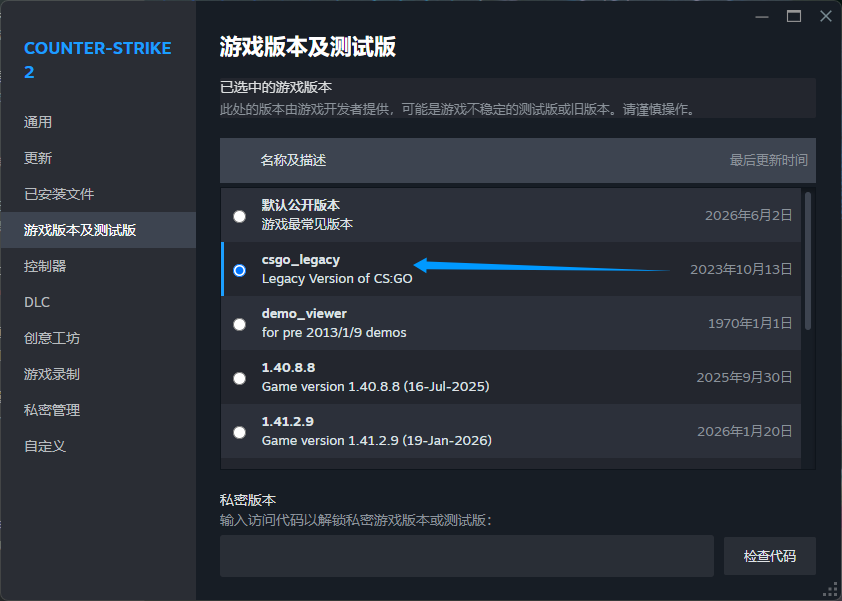Click the 检查代码 button
The width and height of the screenshot is (842, 601).
tap(770, 556)
